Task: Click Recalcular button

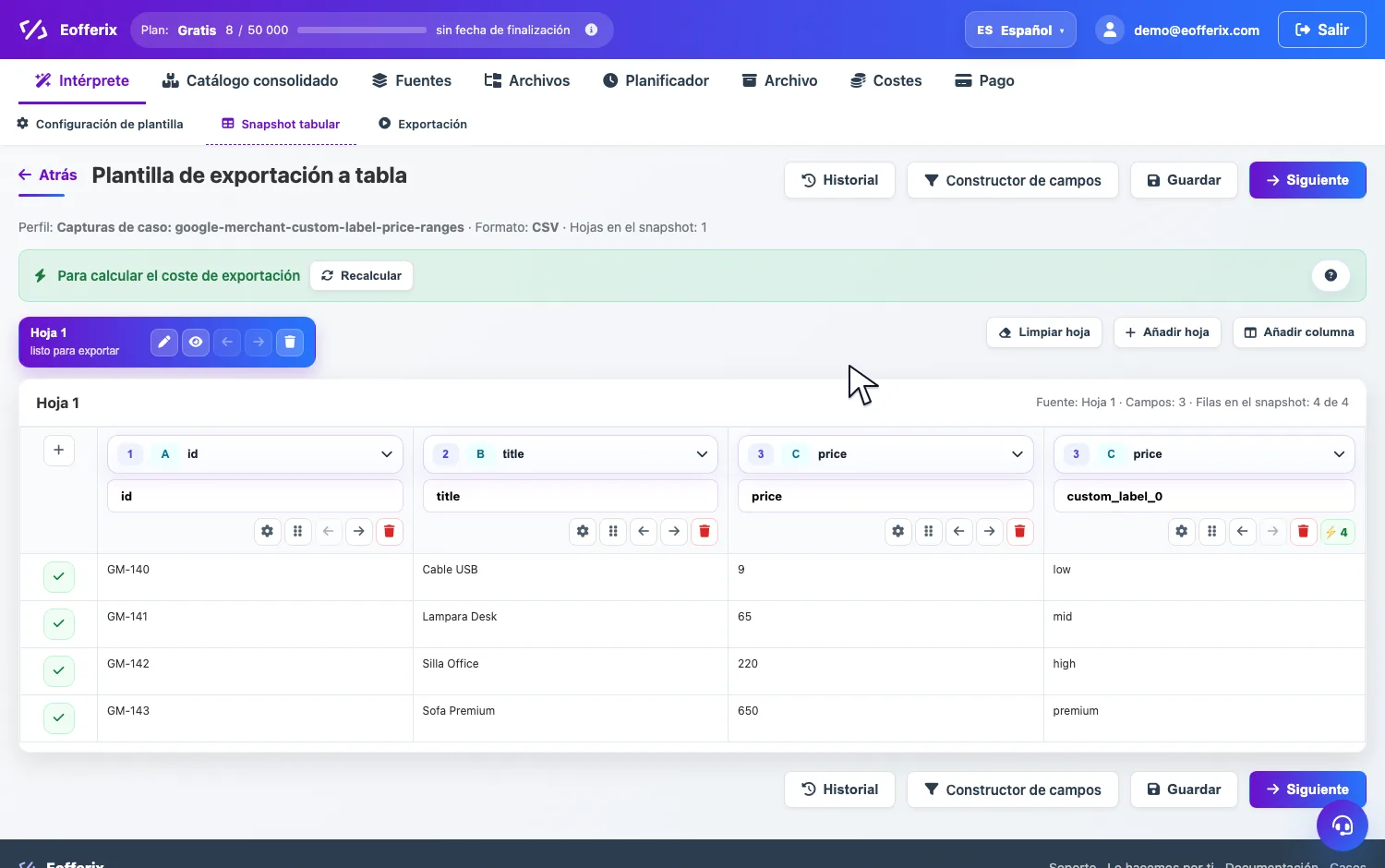Action: [361, 275]
